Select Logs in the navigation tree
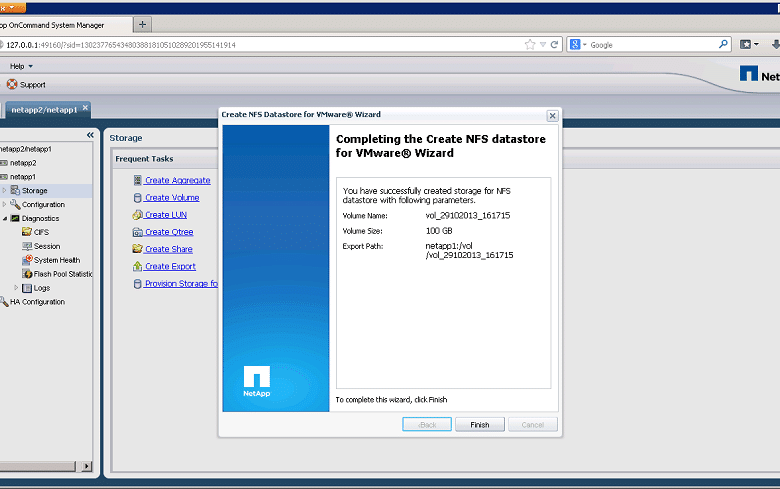Image resolution: width=780 pixels, height=489 pixels. 42,288
